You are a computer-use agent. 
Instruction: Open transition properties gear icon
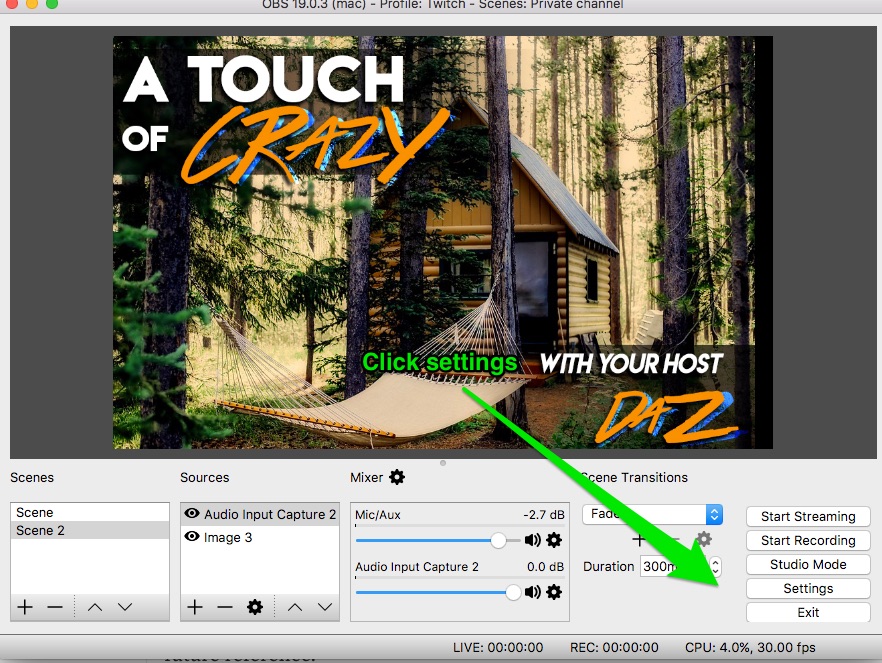click(704, 539)
